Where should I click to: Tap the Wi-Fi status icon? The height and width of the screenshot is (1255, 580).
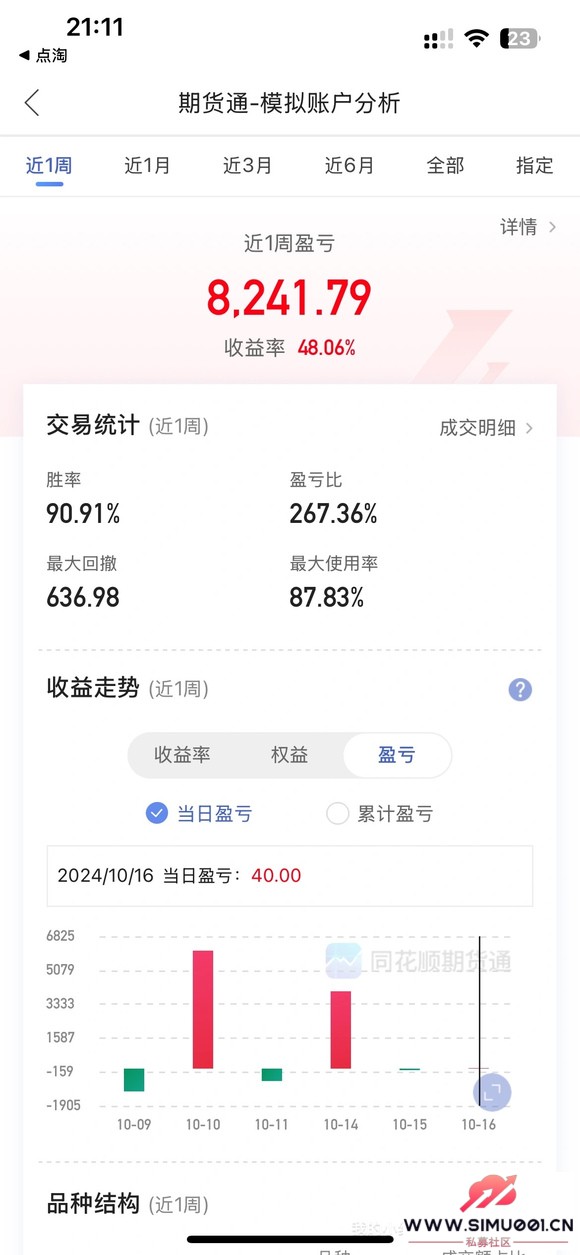[477, 39]
